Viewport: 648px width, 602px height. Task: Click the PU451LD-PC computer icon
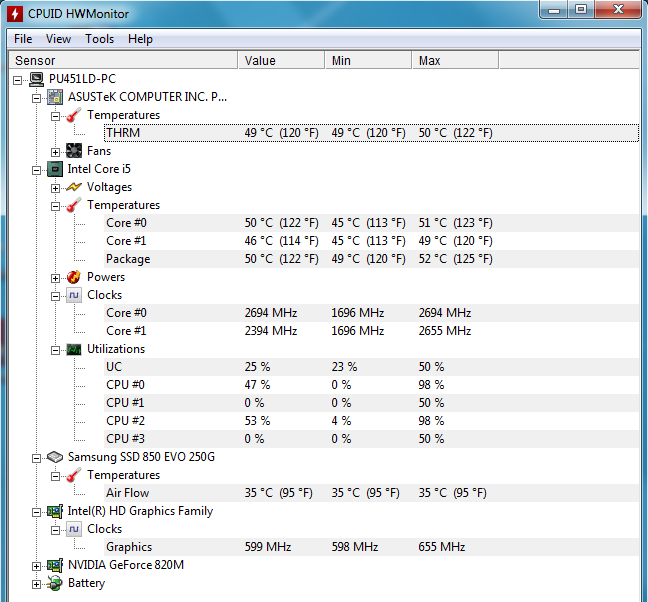pyautogui.click(x=36, y=79)
